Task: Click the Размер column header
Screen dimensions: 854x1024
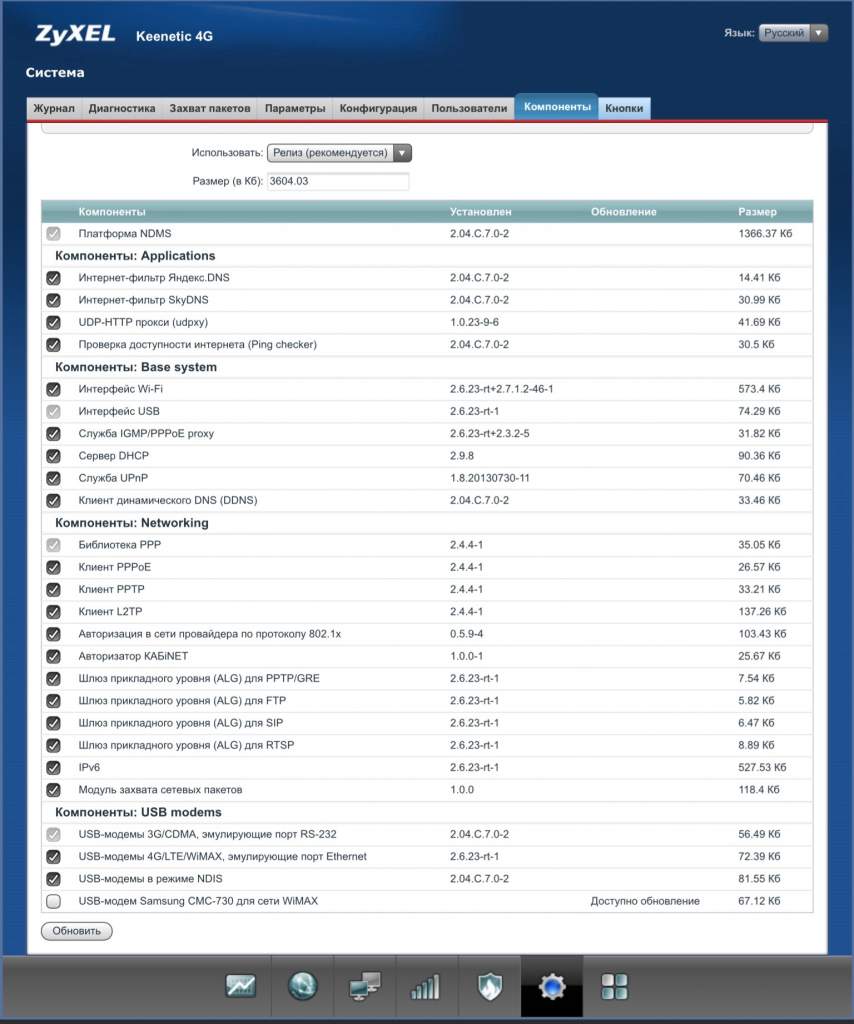Action: pyautogui.click(x=757, y=212)
